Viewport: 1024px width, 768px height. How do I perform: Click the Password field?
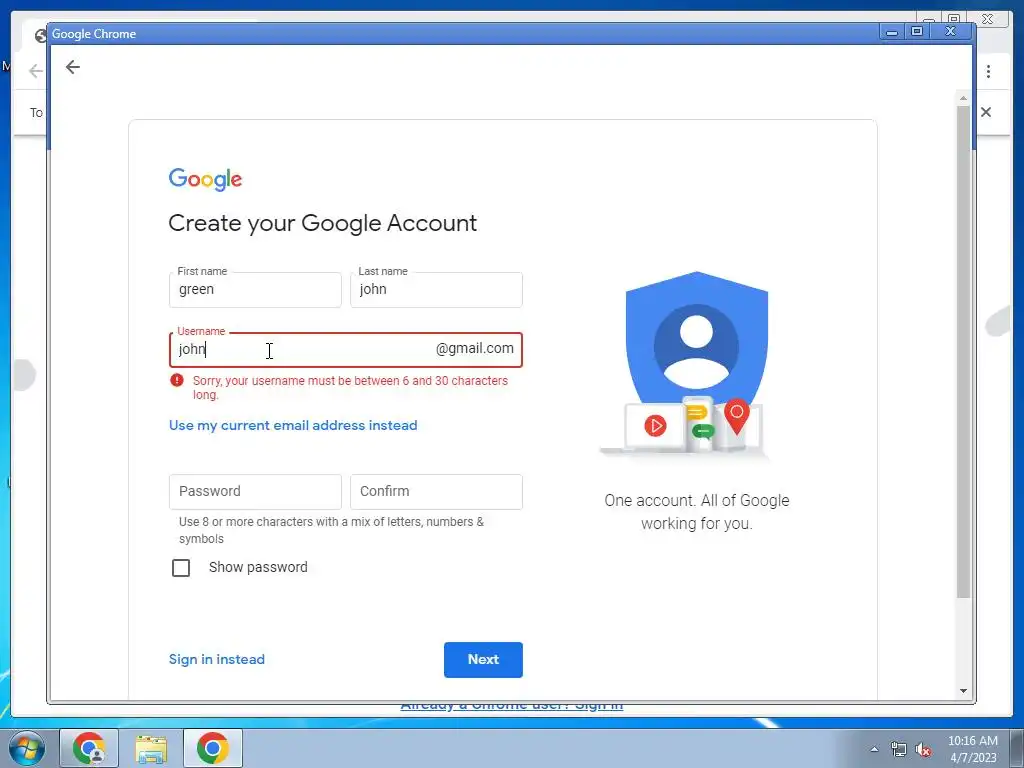[x=255, y=492]
